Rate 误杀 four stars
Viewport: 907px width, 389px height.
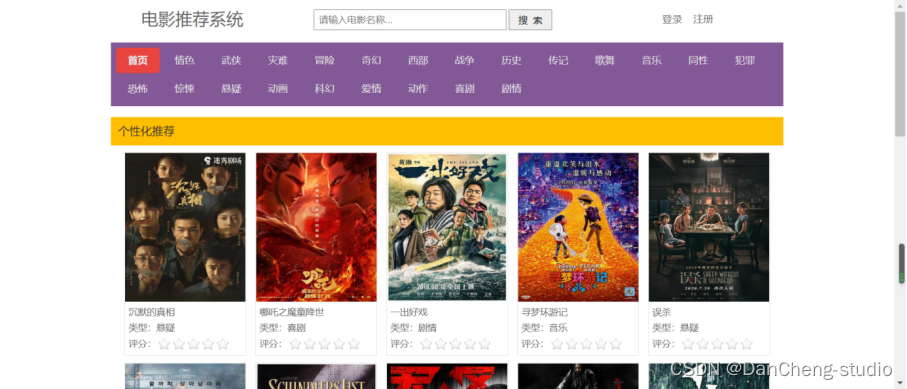tap(732, 344)
